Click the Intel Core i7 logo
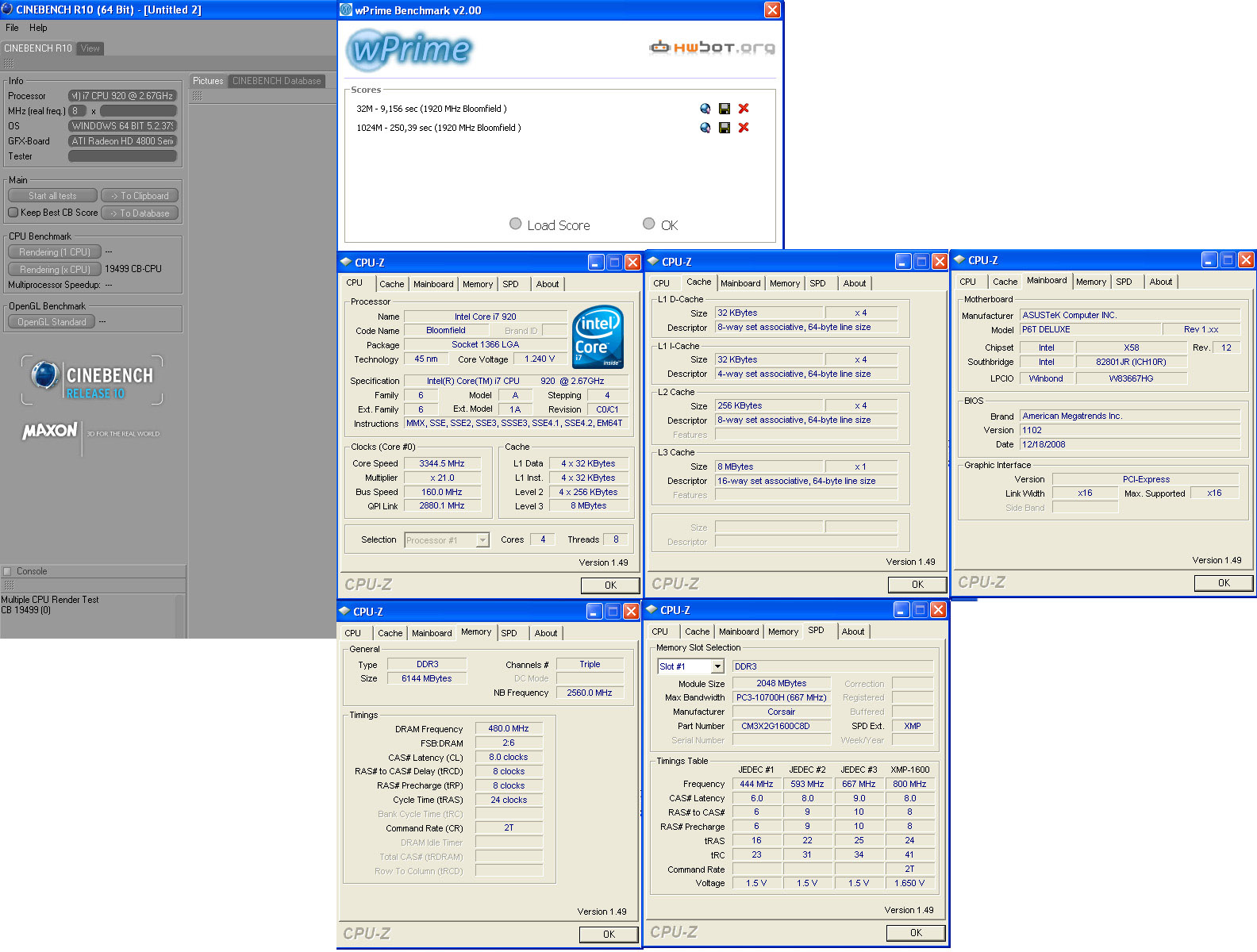 click(598, 336)
